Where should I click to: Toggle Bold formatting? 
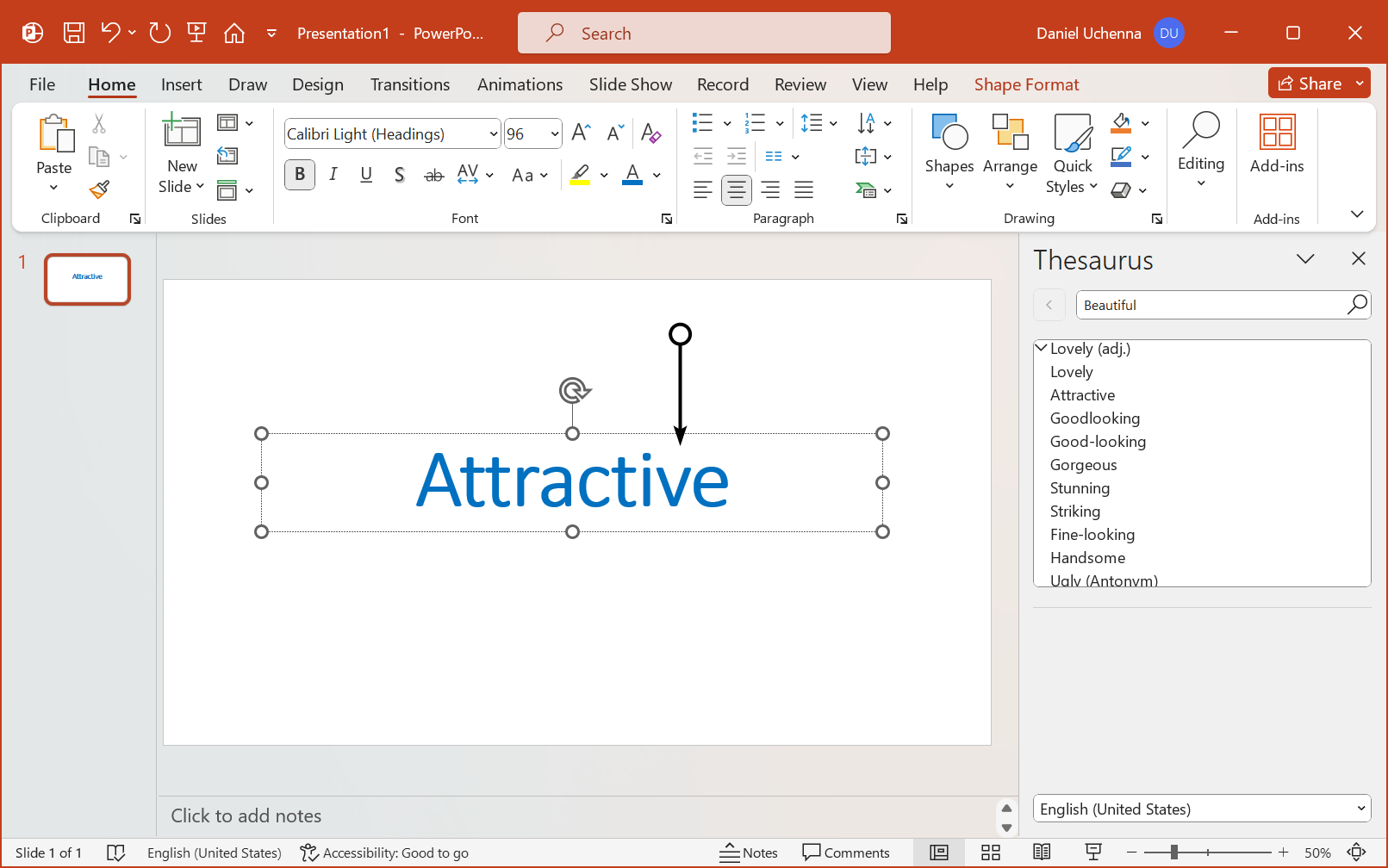[x=300, y=175]
